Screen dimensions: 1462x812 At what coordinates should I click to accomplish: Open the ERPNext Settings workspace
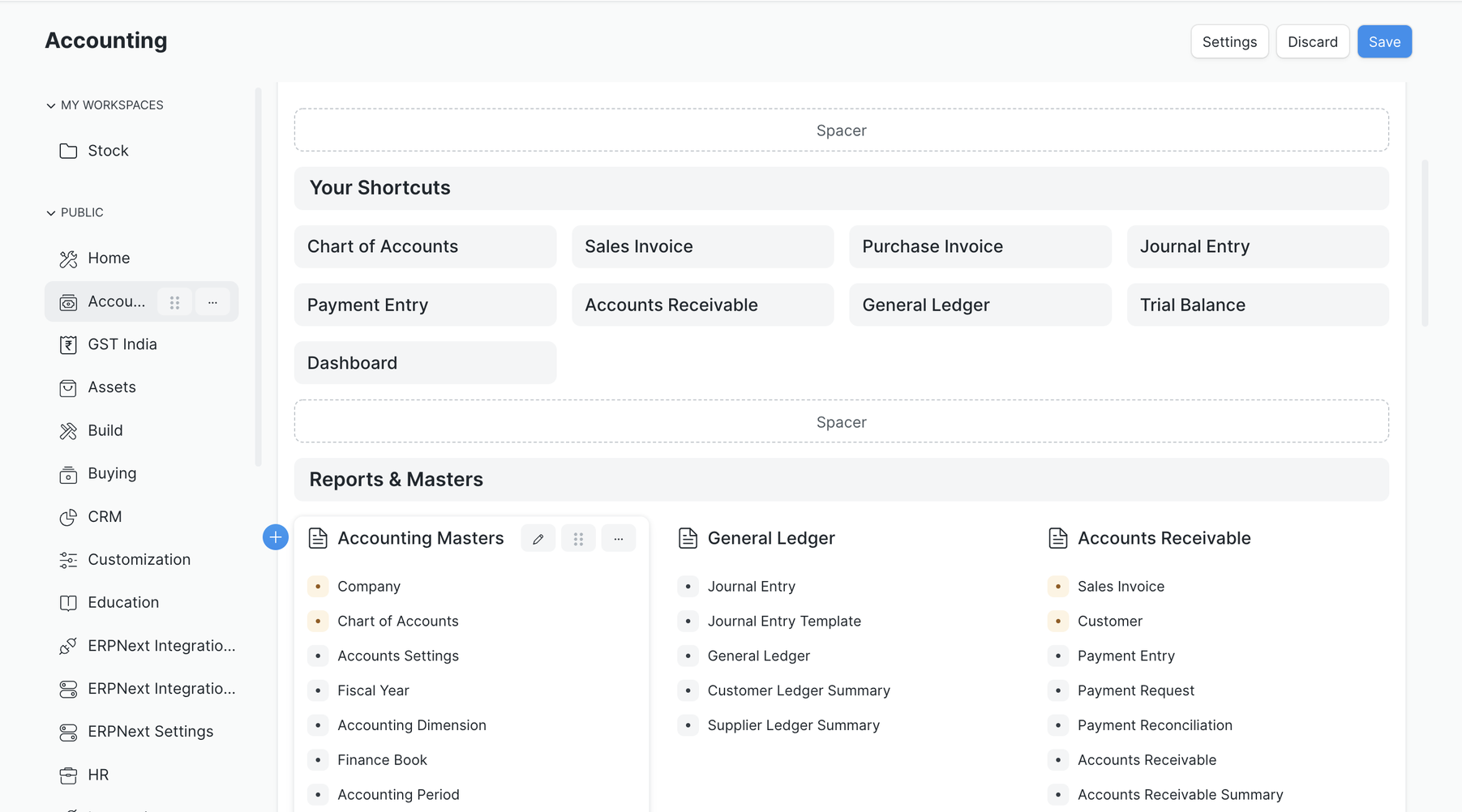150,732
